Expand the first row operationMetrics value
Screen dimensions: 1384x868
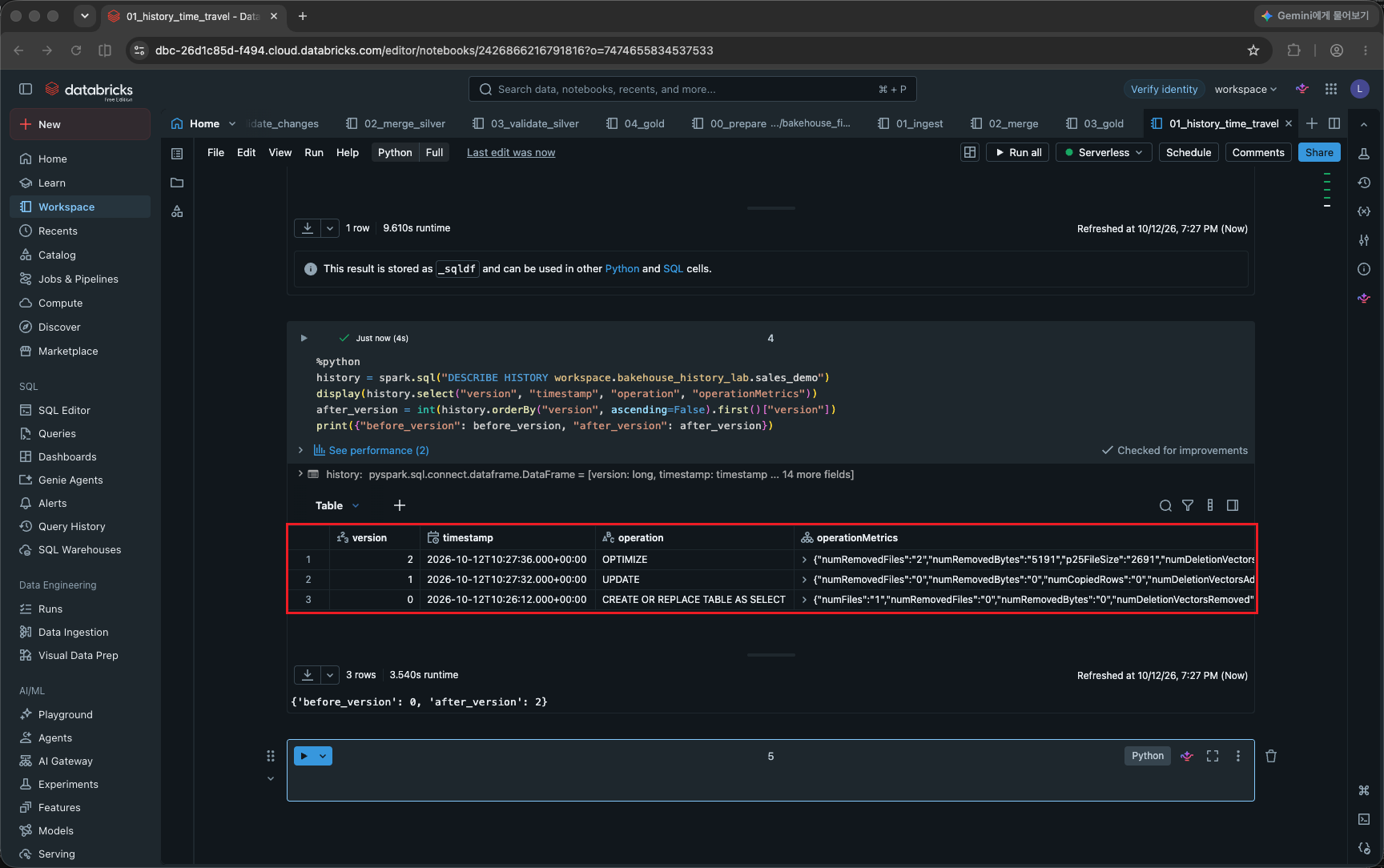coord(804,560)
